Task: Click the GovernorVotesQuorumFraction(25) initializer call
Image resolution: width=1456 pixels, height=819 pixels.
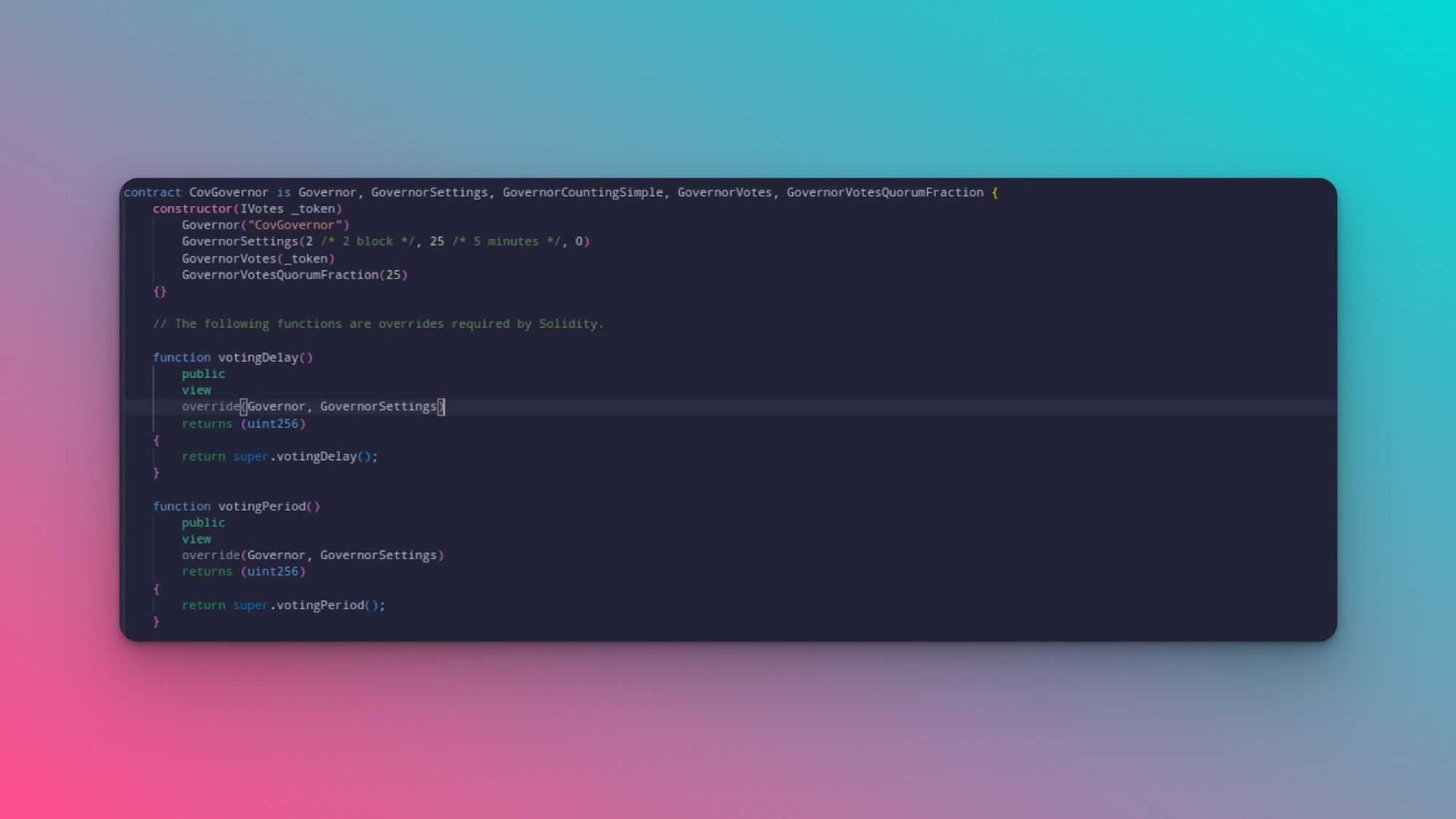Action: 294,275
